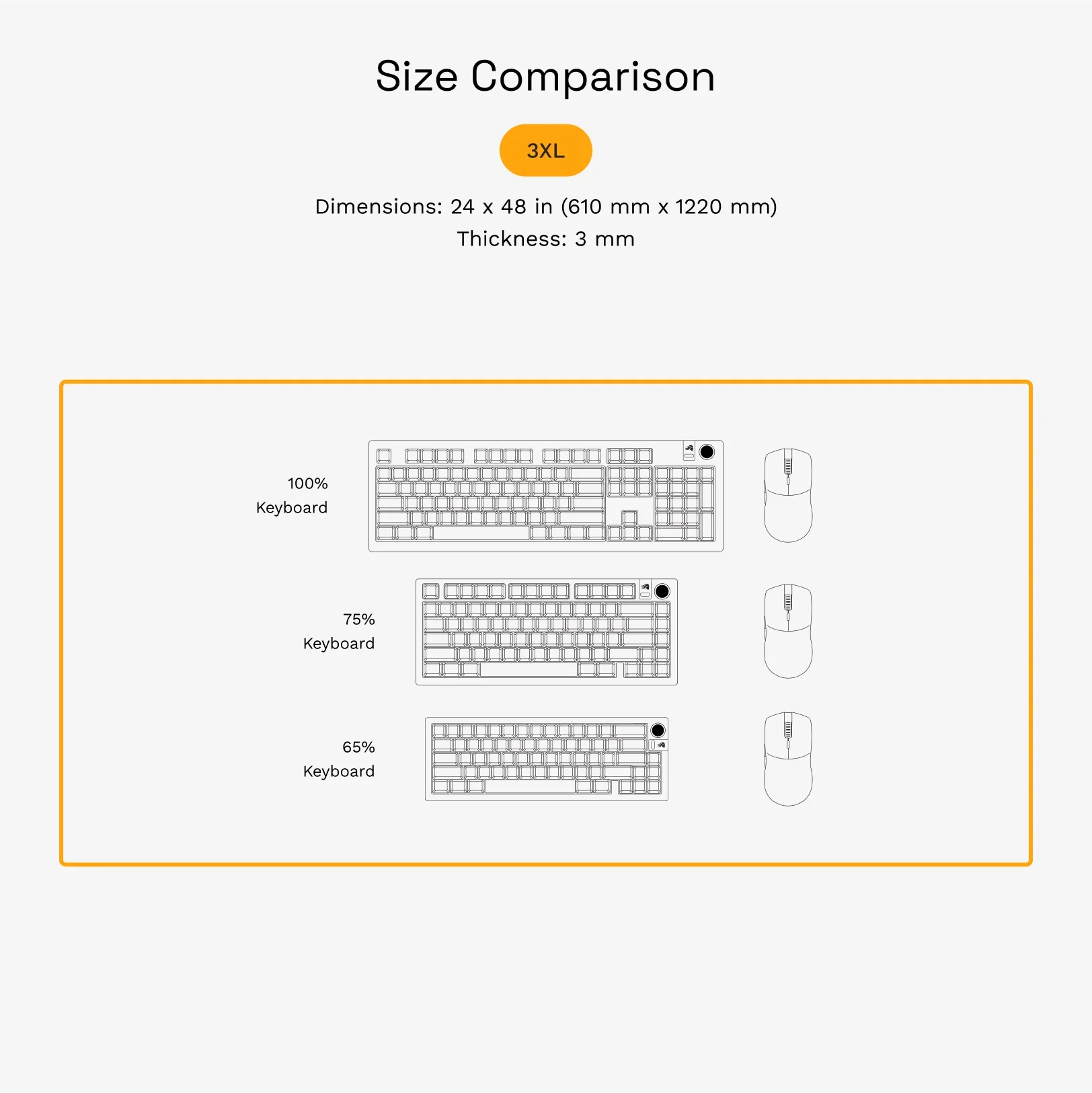Click the black knob on the 100% keyboard

tap(707, 452)
